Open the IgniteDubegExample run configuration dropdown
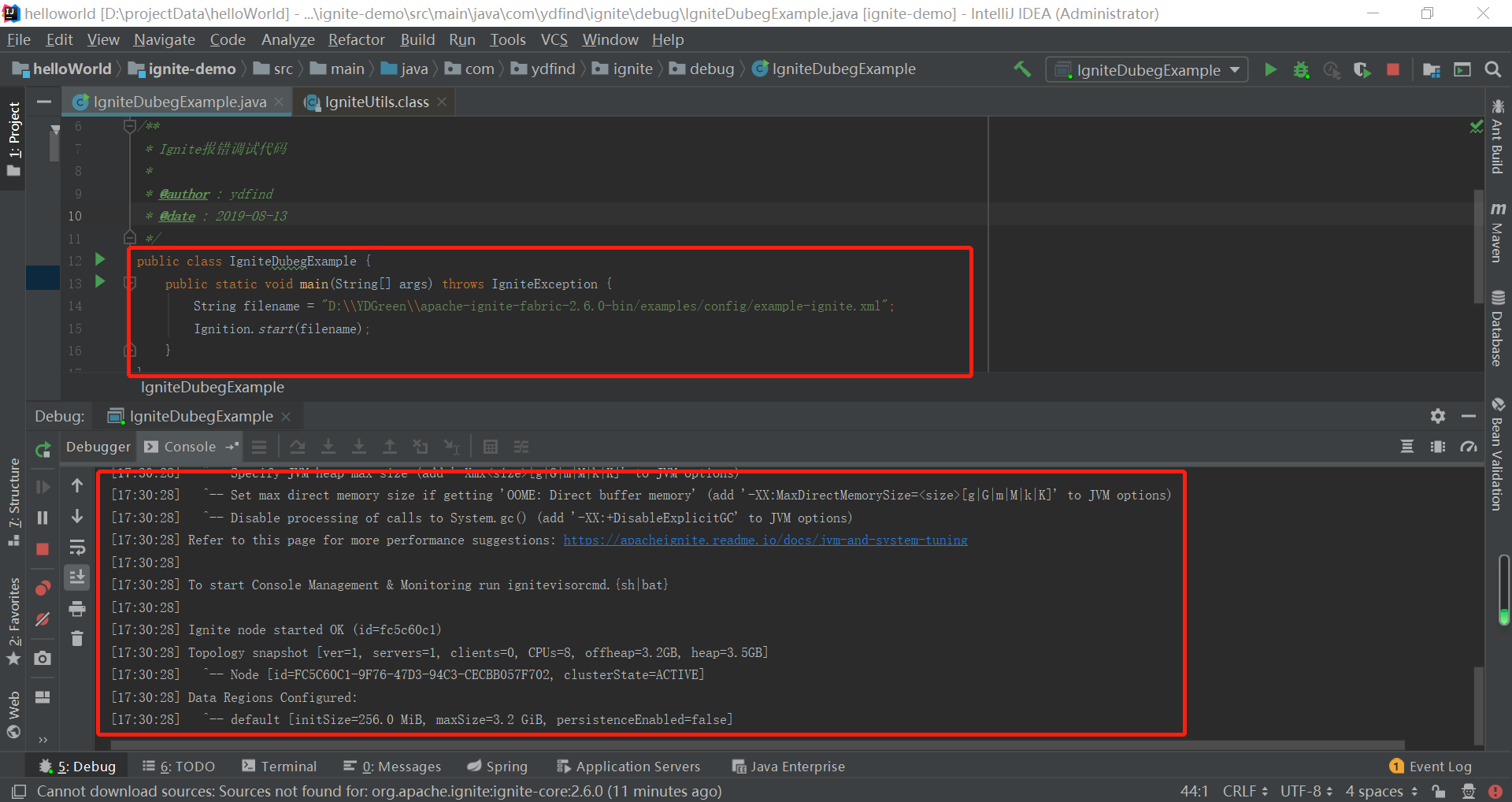This screenshot has width=1512, height=802. pos(1147,69)
